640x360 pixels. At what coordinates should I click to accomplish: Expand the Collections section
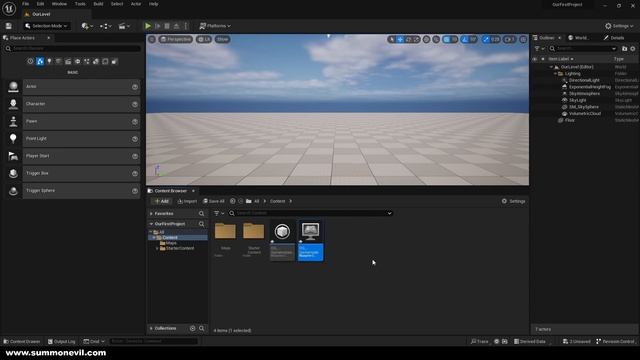(151, 328)
